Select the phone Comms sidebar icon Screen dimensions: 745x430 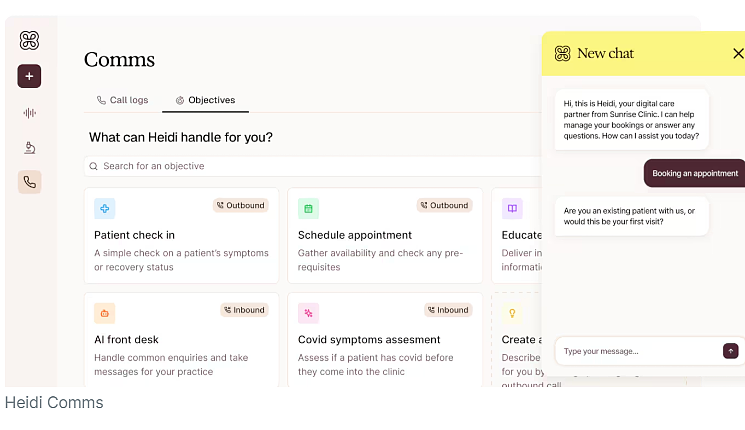tap(29, 182)
